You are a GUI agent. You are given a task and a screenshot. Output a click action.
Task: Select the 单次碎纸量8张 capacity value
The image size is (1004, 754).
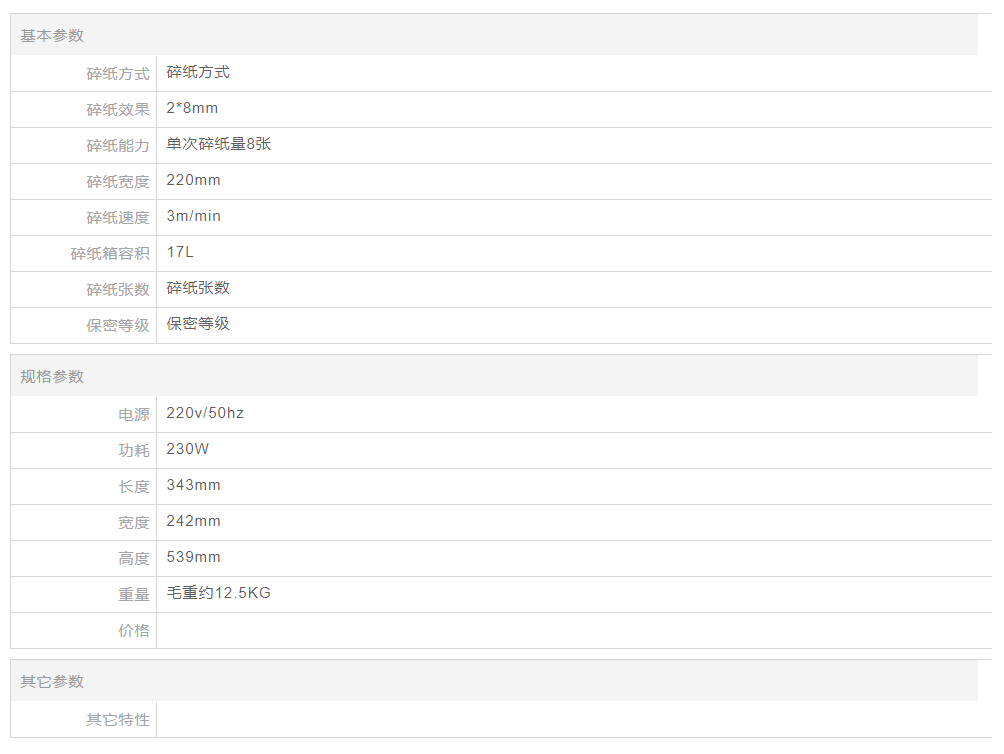pyautogui.click(x=219, y=144)
